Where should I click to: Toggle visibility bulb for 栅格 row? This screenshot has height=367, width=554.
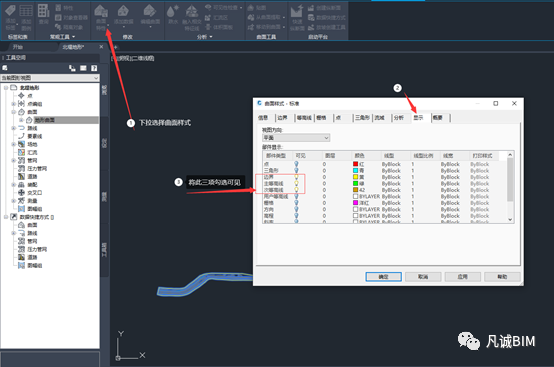tap(296, 203)
